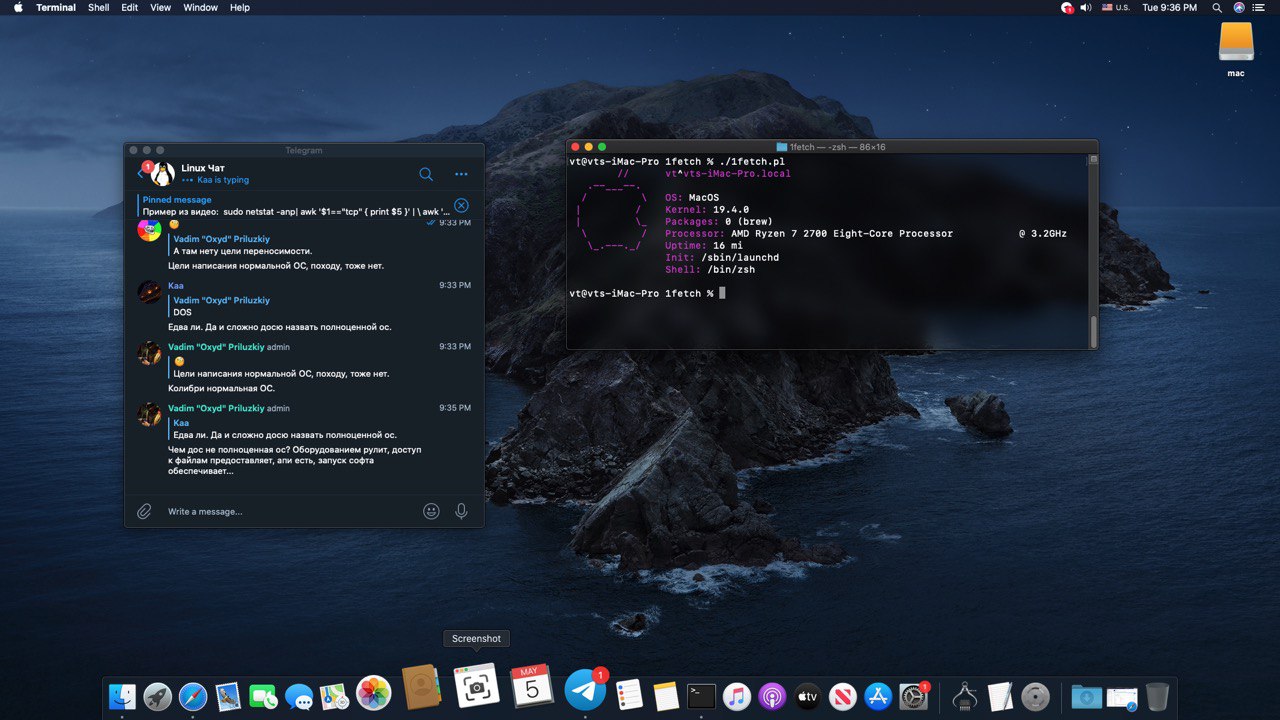Attach a file with the paperclip icon
Image resolution: width=1280 pixels, height=720 pixels.
point(144,511)
